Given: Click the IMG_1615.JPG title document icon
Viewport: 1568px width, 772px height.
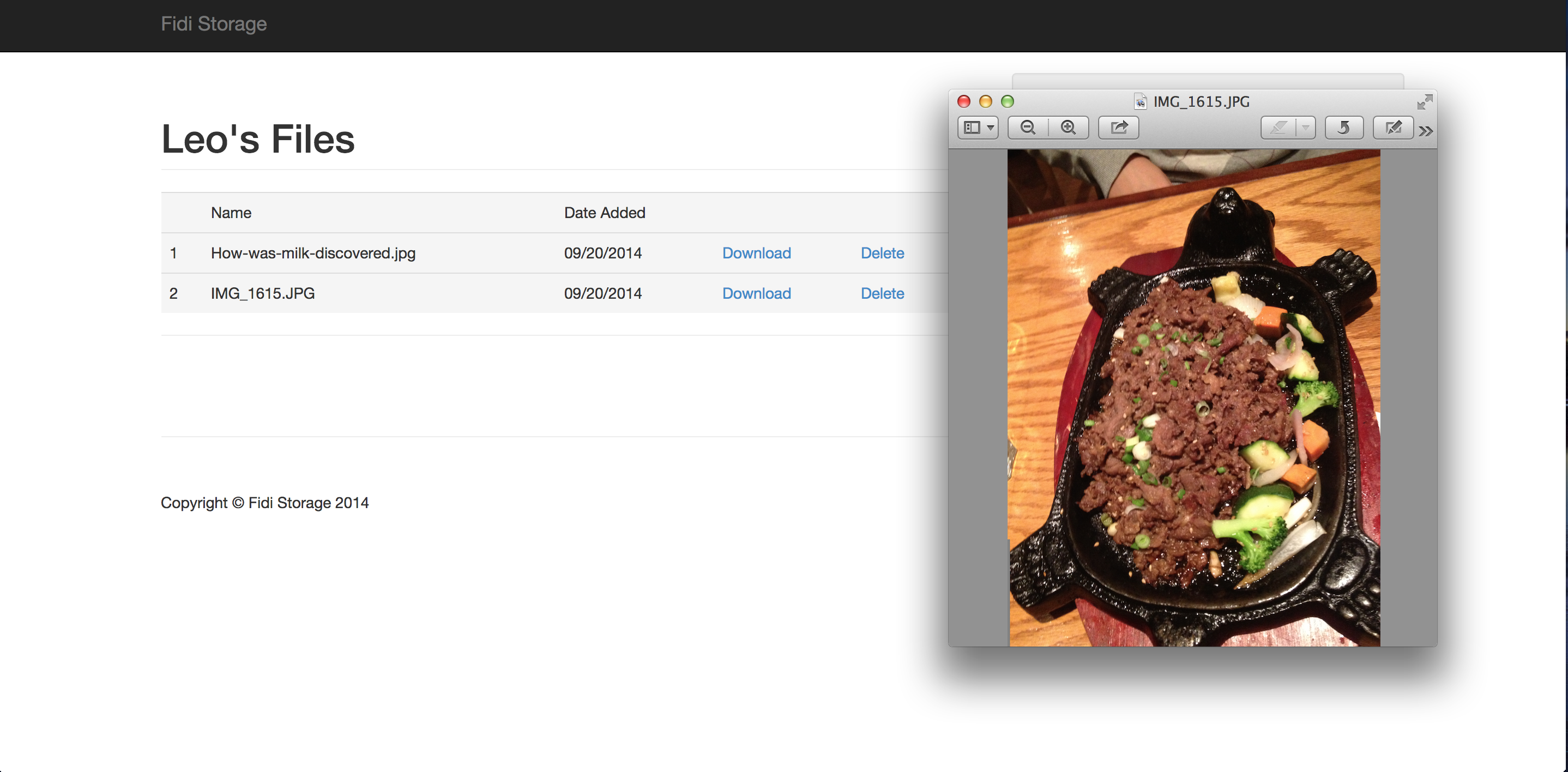Looking at the screenshot, I should coord(1140,101).
